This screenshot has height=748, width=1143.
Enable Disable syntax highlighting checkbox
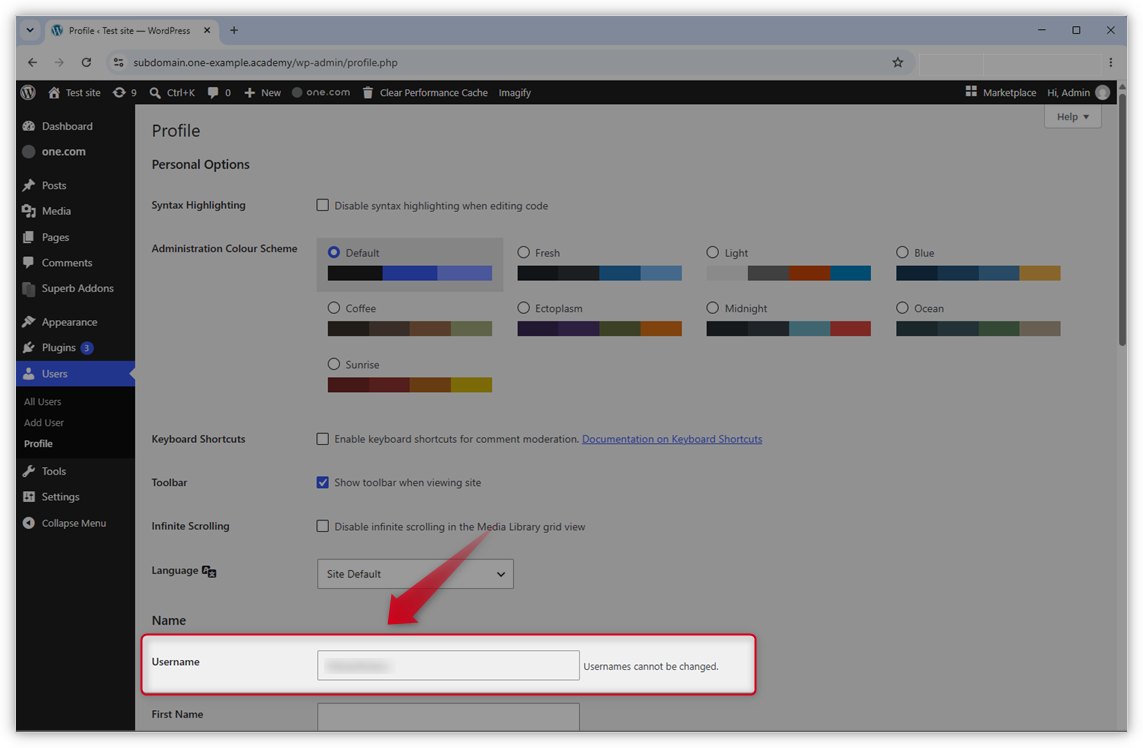point(322,205)
